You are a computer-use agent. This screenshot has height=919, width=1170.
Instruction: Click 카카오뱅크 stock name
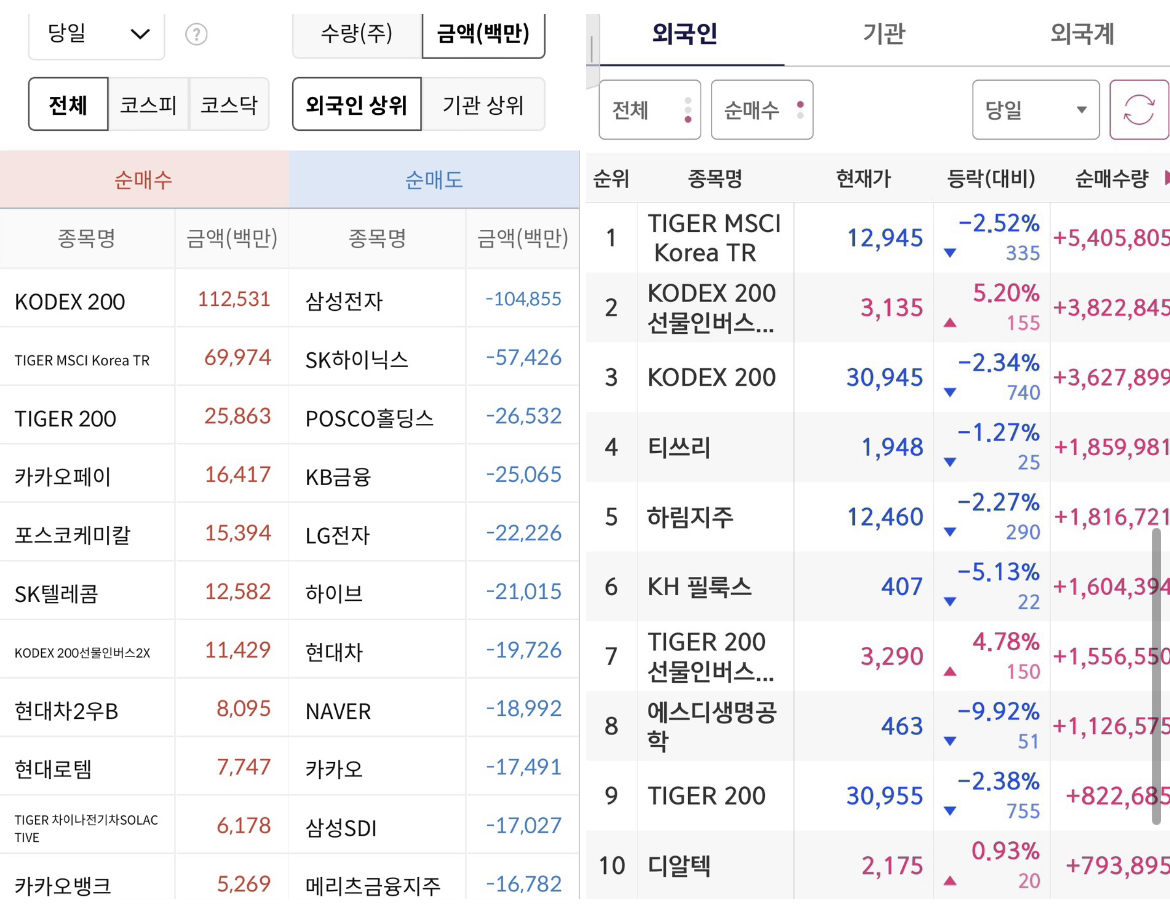[x=63, y=886]
